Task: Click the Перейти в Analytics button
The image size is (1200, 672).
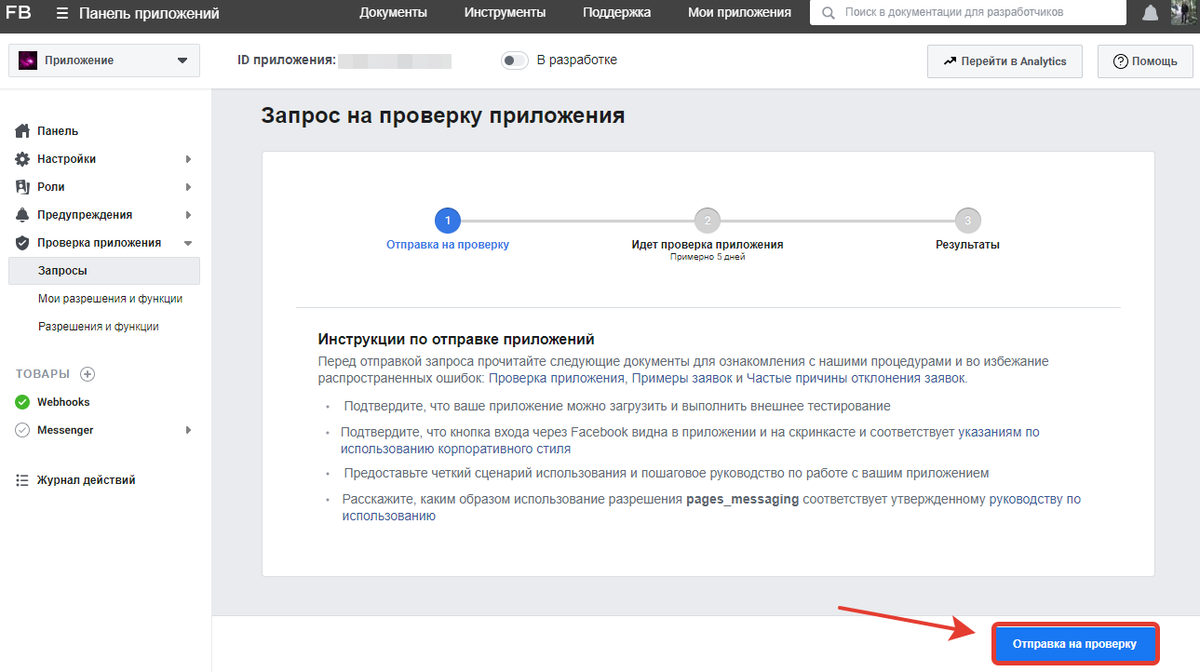Action: (x=1004, y=61)
